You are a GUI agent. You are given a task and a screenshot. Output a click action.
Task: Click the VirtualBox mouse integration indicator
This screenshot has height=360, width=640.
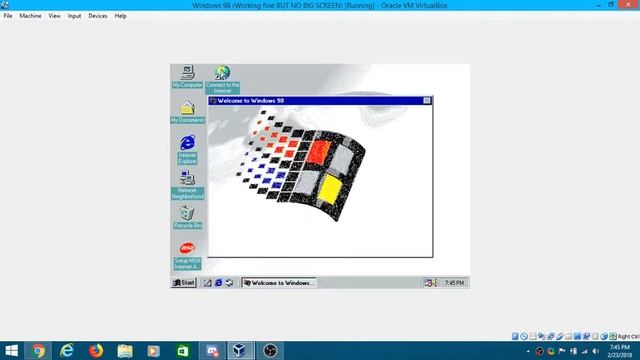click(604, 336)
